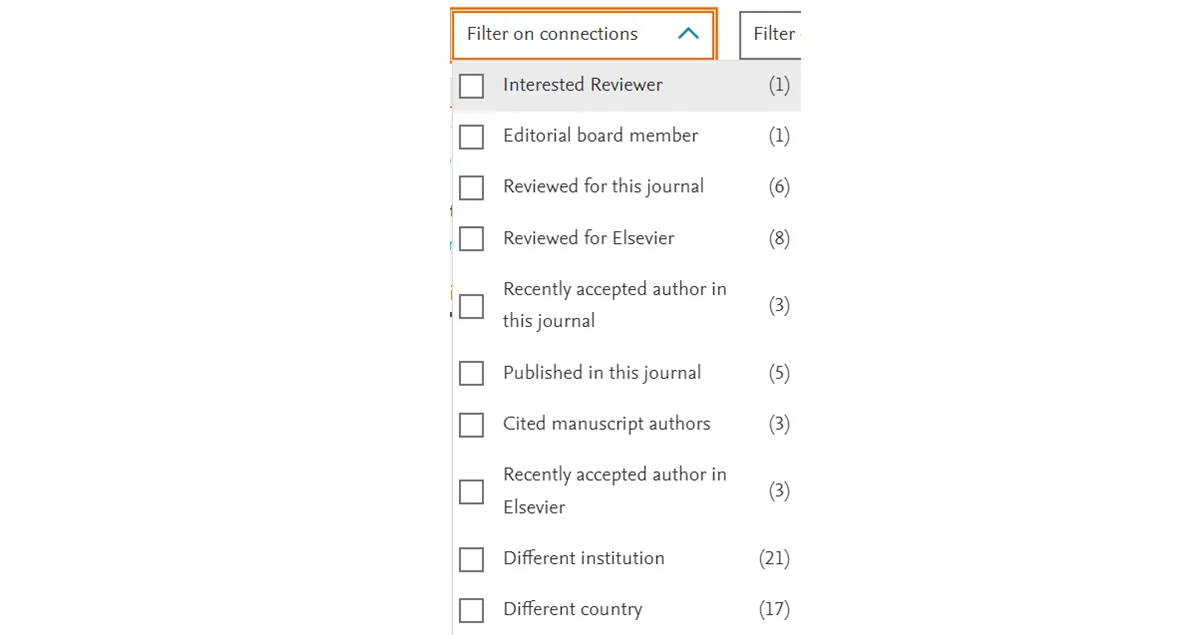
Task: Check the Cited manuscript authors box
Action: tap(471, 425)
